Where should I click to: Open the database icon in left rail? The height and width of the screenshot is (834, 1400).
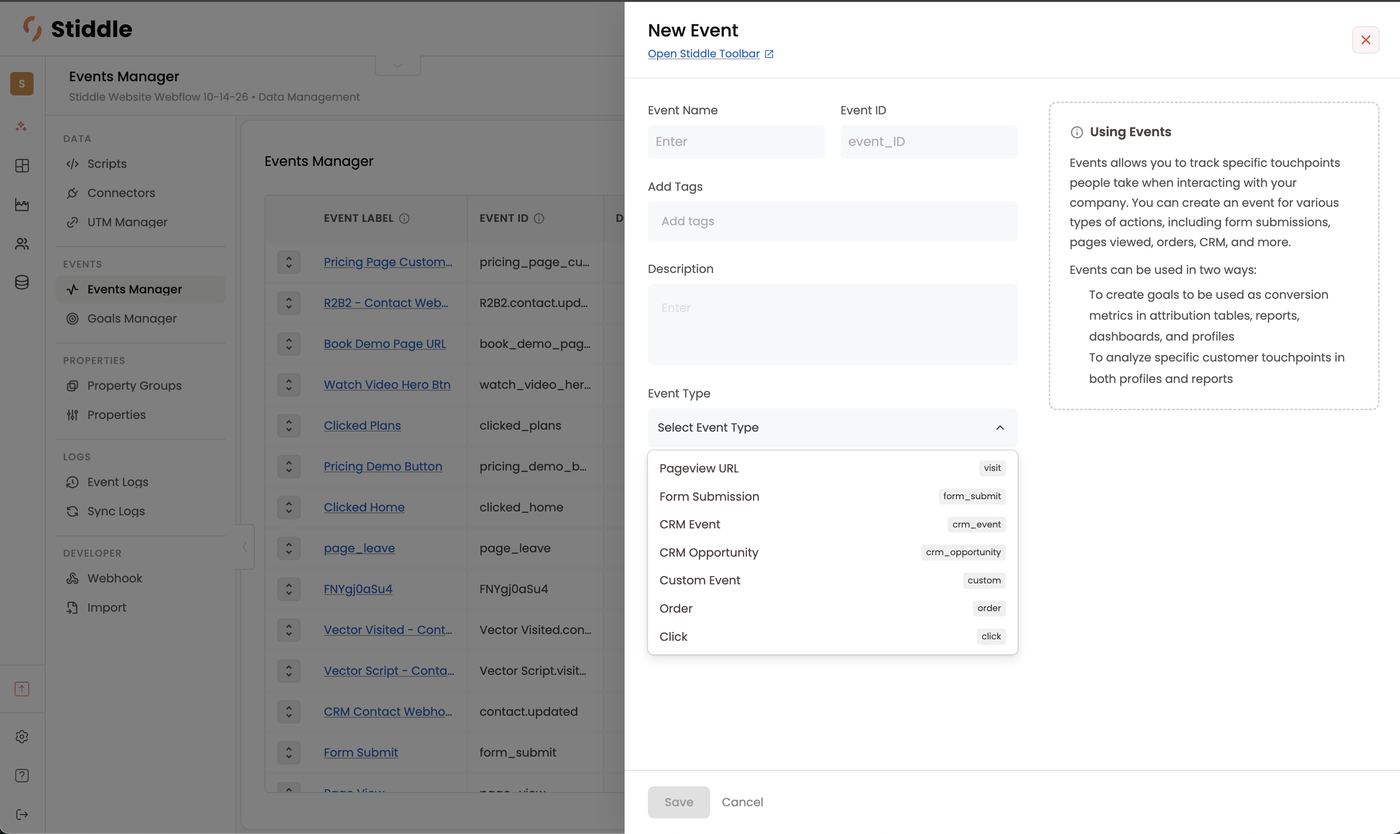[22, 283]
